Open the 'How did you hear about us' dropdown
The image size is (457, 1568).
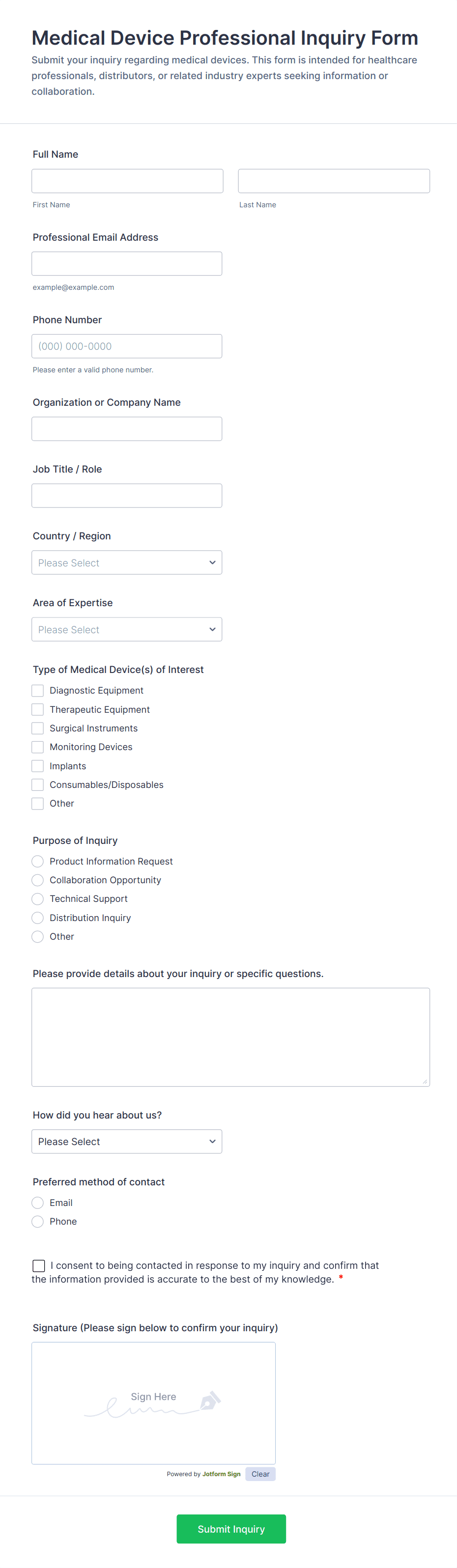click(127, 1141)
